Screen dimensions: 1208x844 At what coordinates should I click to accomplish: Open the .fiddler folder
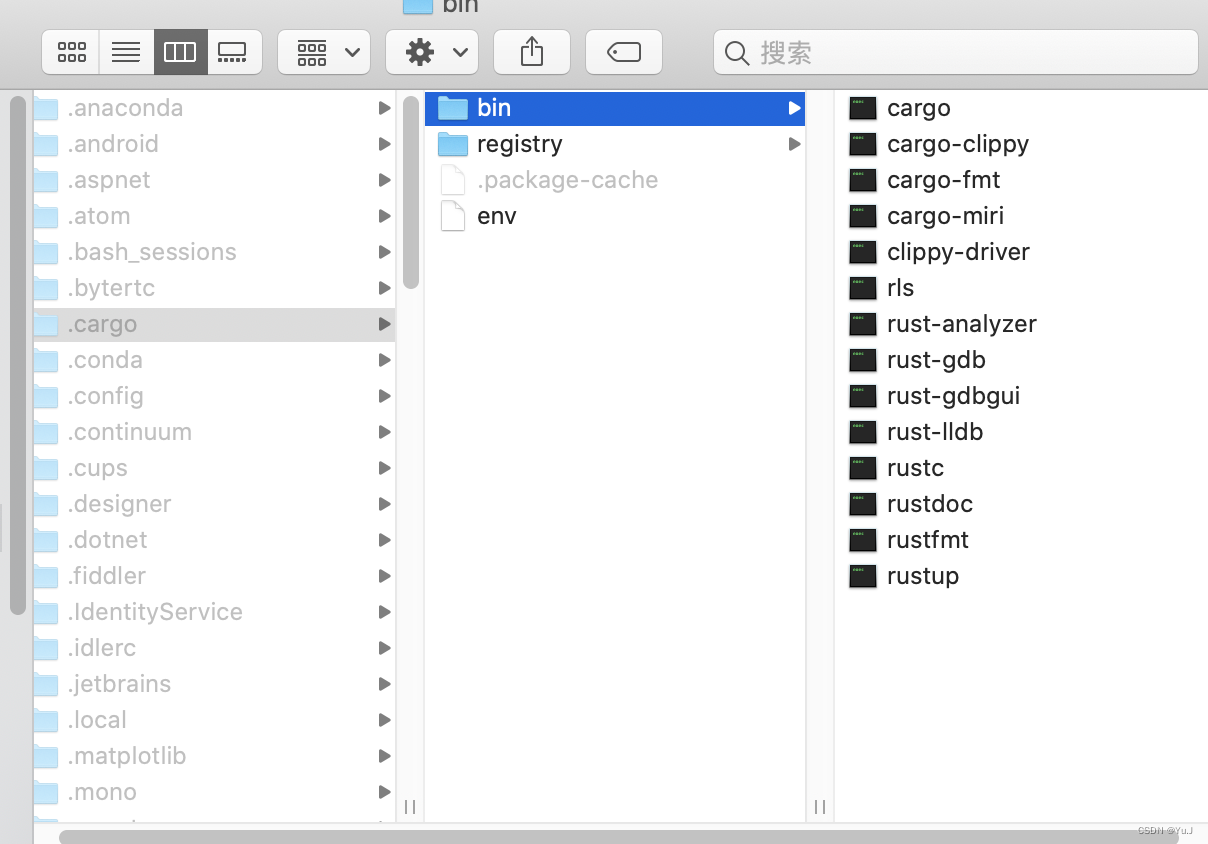214,576
